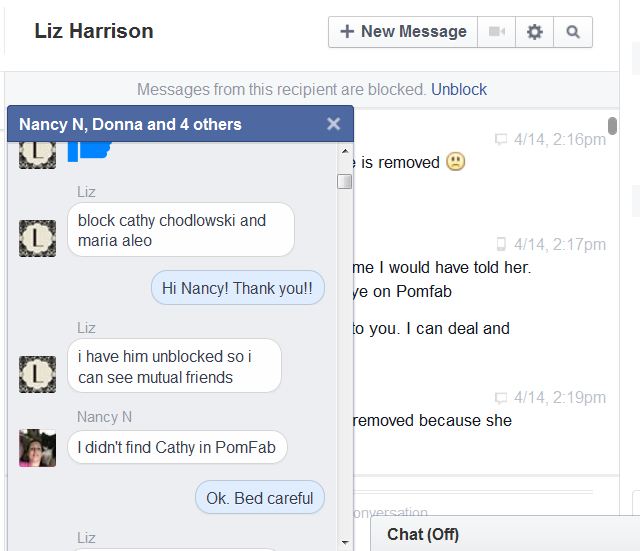Click the frowning emoji after 'is removed'

click(x=456, y=162)
